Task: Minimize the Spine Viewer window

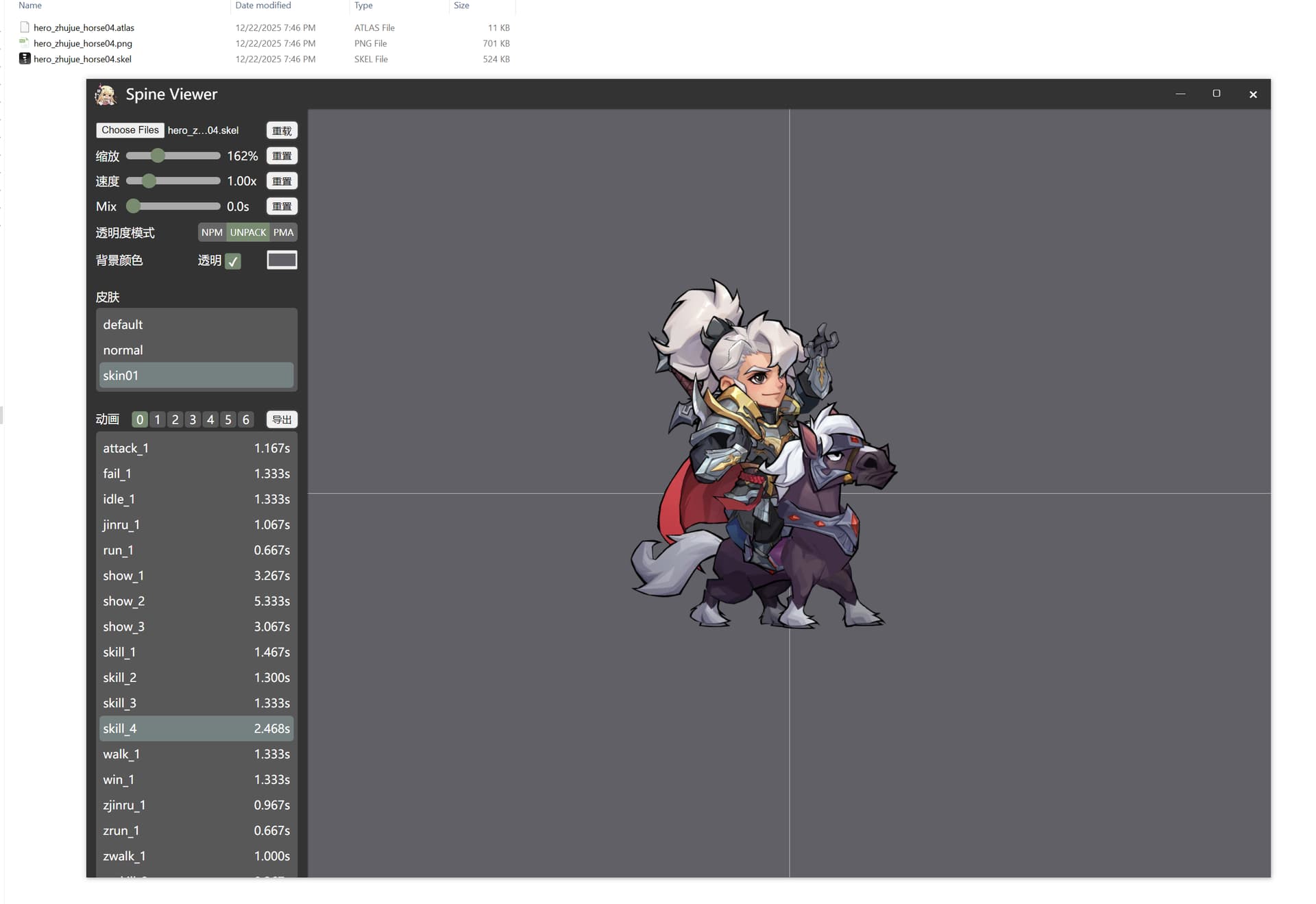Action: coord(1180,94)
